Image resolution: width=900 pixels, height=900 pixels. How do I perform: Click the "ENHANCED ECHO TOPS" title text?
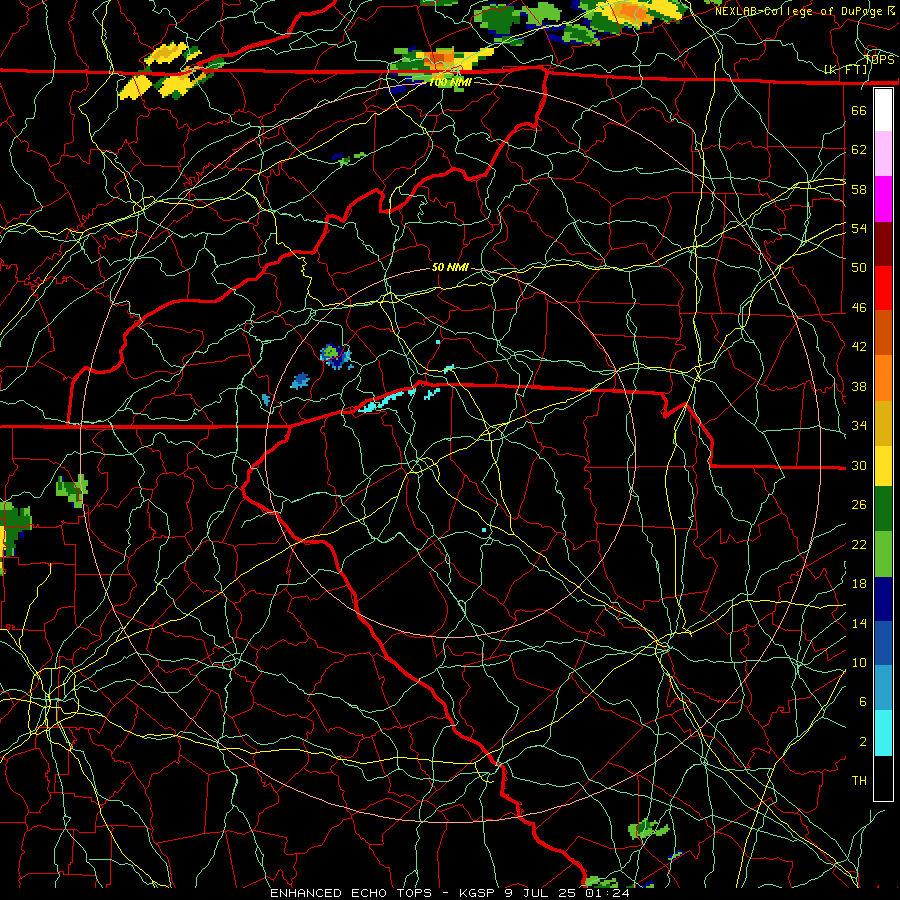coord(351,893)
